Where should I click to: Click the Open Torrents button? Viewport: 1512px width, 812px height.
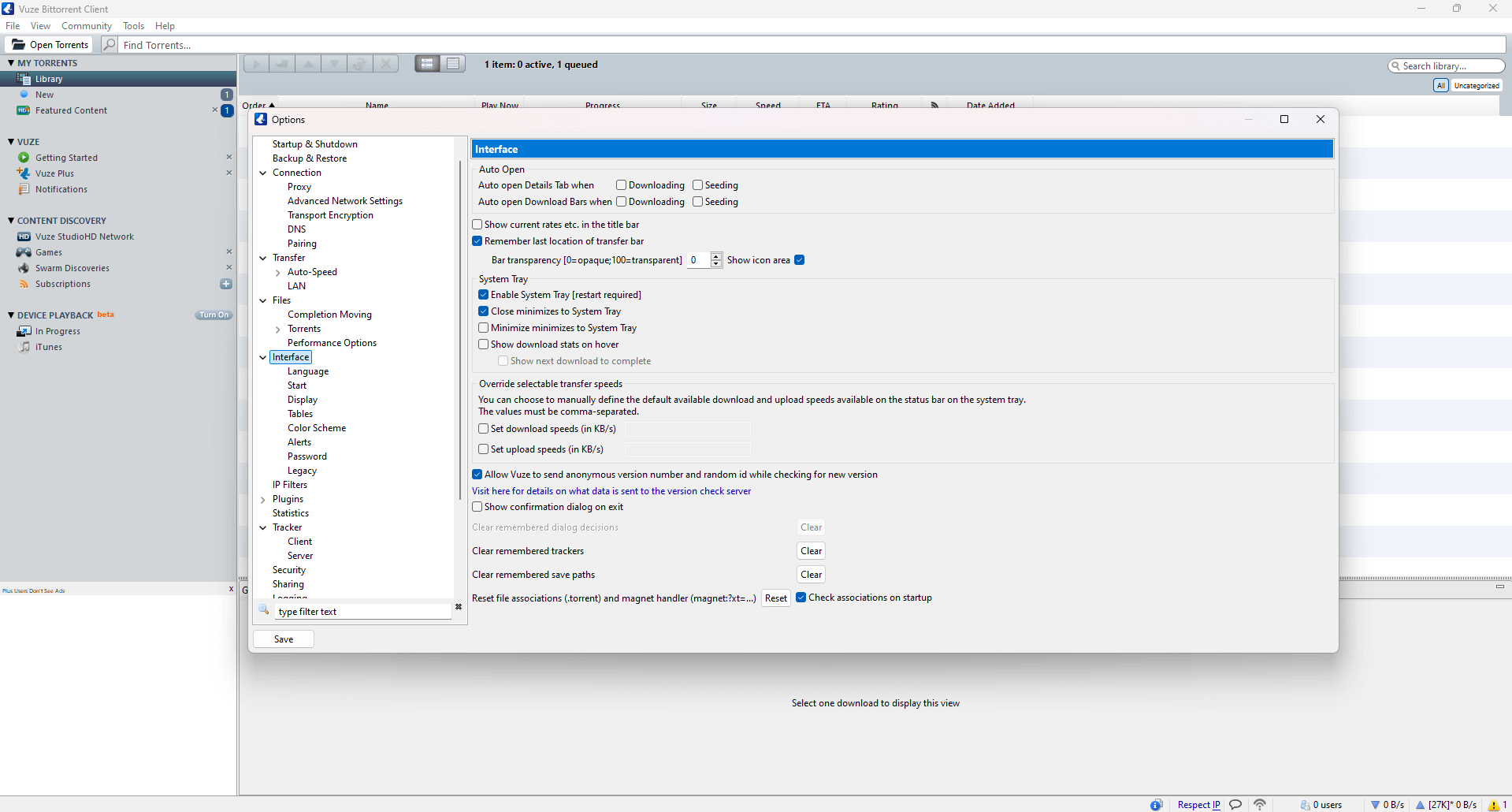pos(50,45)
